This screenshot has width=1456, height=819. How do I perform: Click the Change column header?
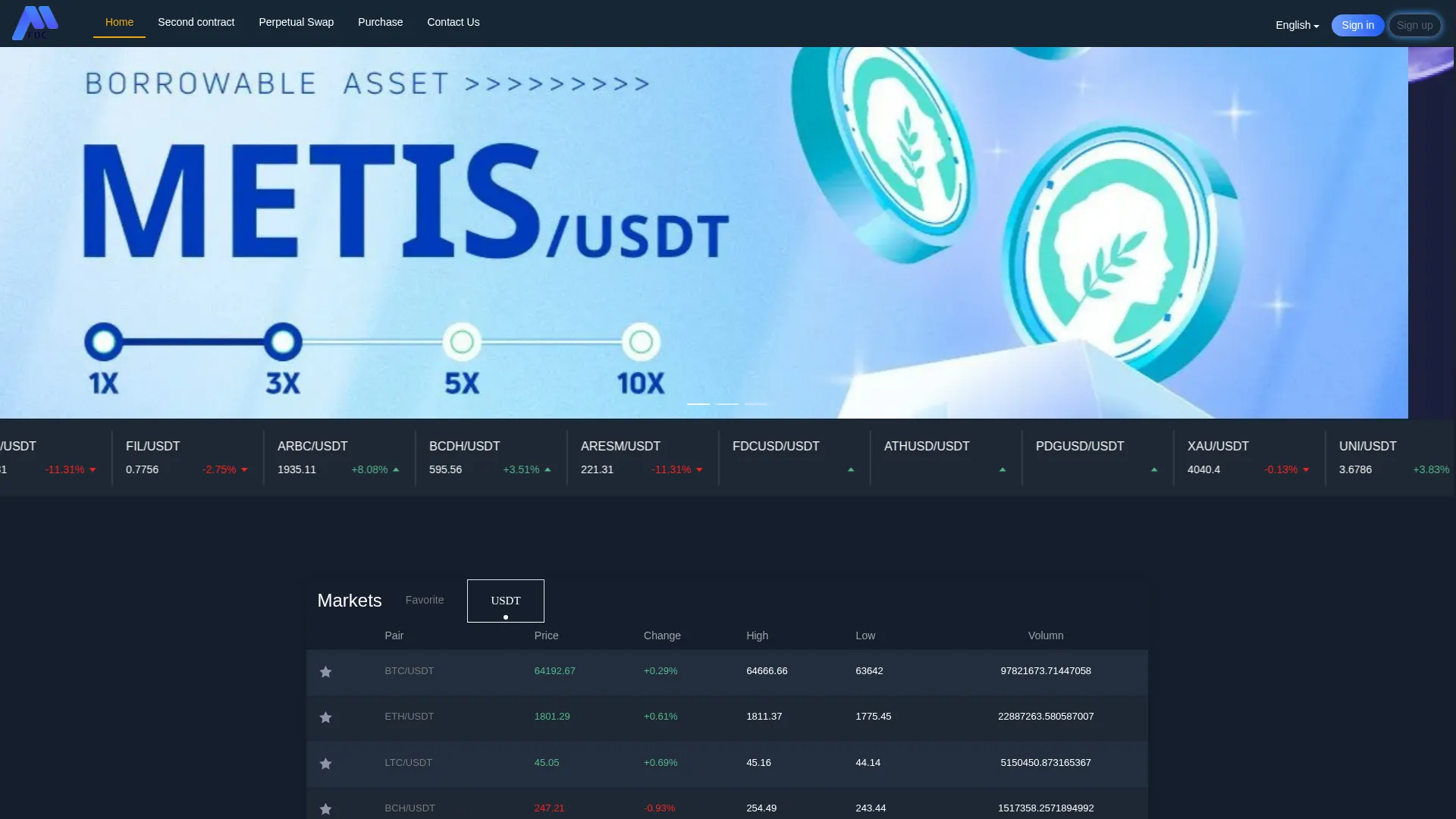coord(662,635)
